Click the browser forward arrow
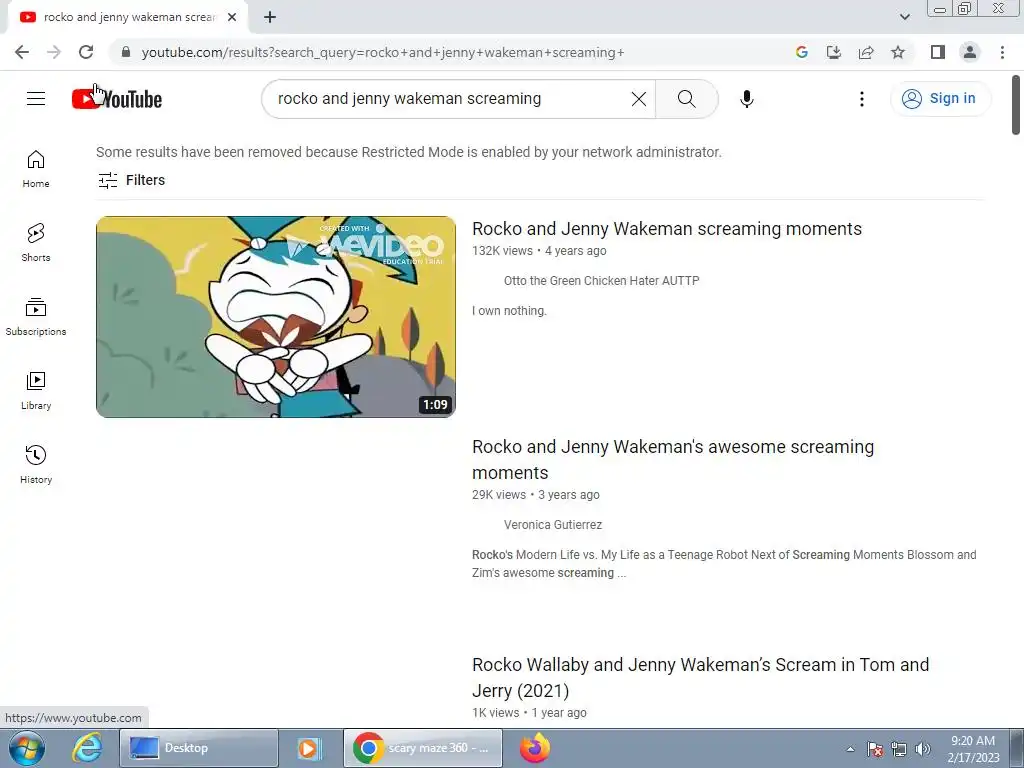The image size is (1024, 768). click(x=54, y=52)
